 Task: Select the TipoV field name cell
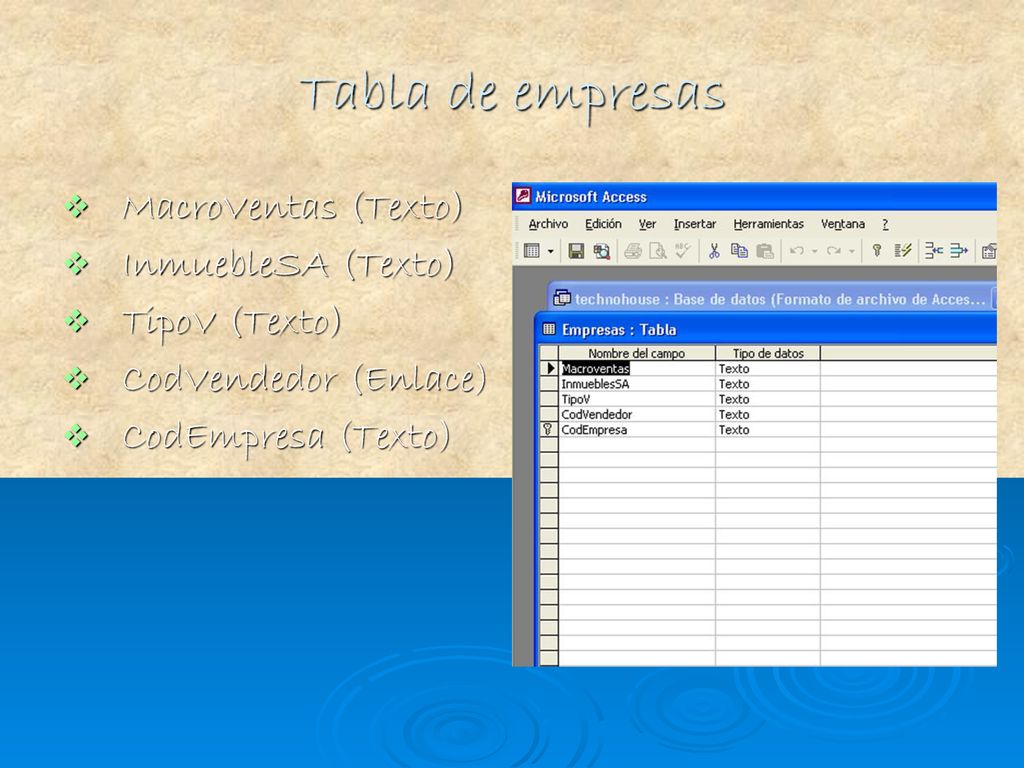637,399
